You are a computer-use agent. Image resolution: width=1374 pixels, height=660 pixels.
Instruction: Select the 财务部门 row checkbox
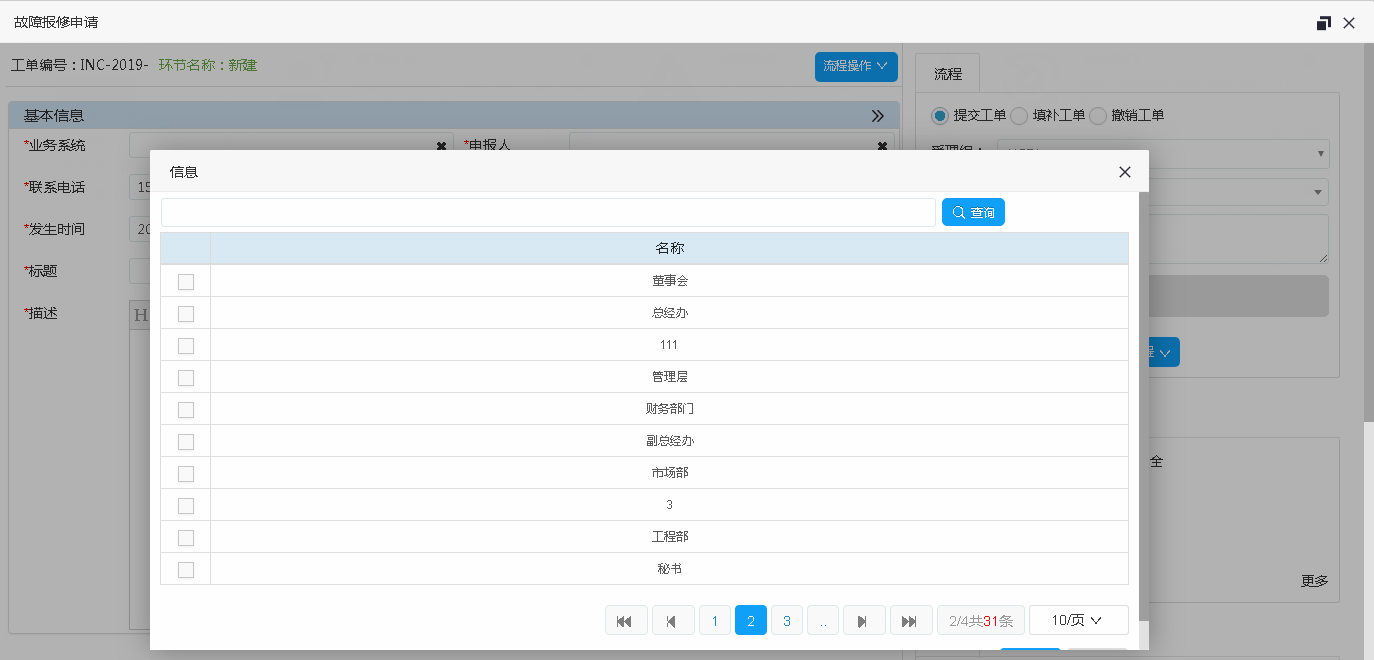[186, 410]
